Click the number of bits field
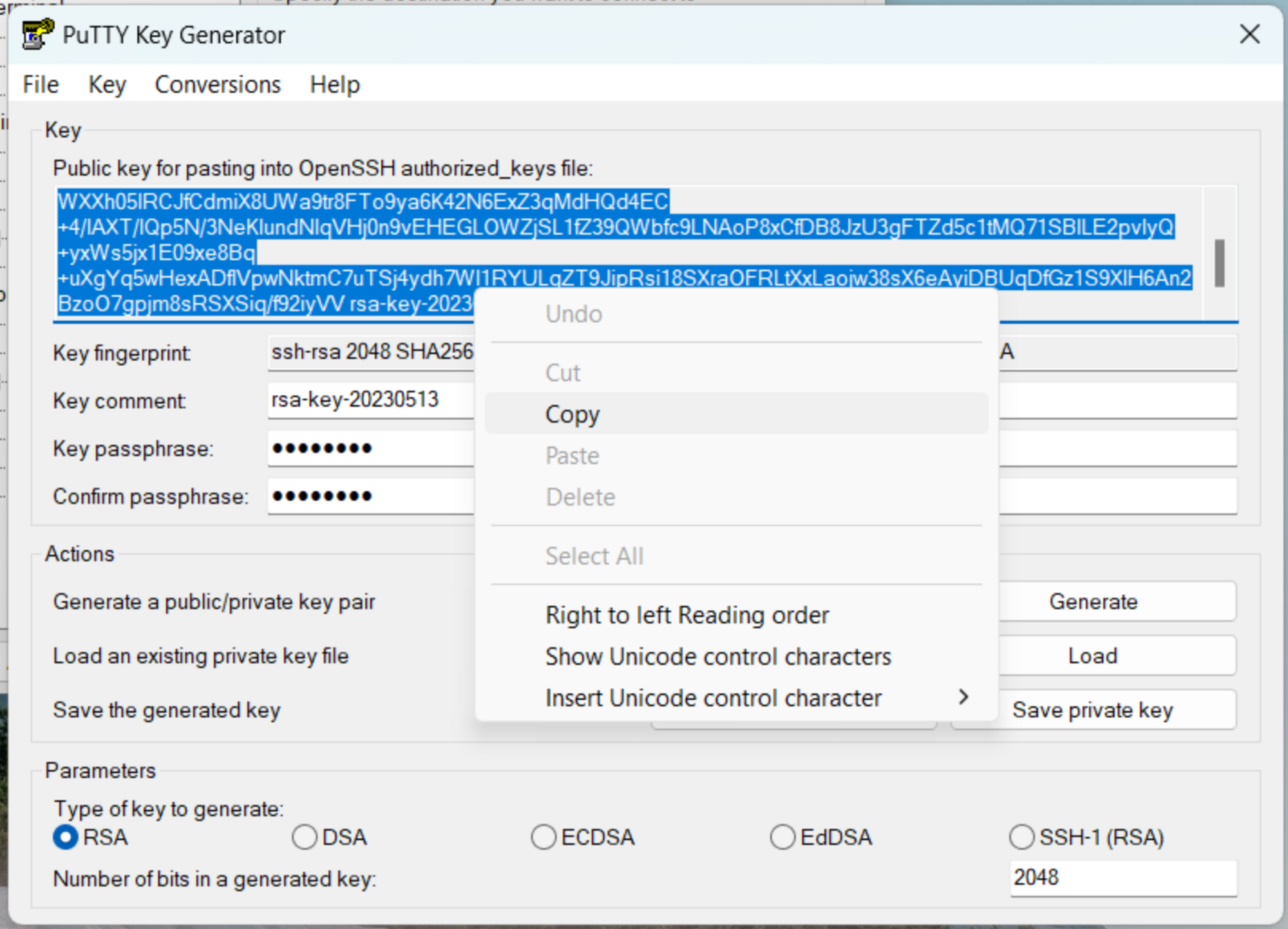The width and height of the screenshot is (1288, 929). point(1122,877)
